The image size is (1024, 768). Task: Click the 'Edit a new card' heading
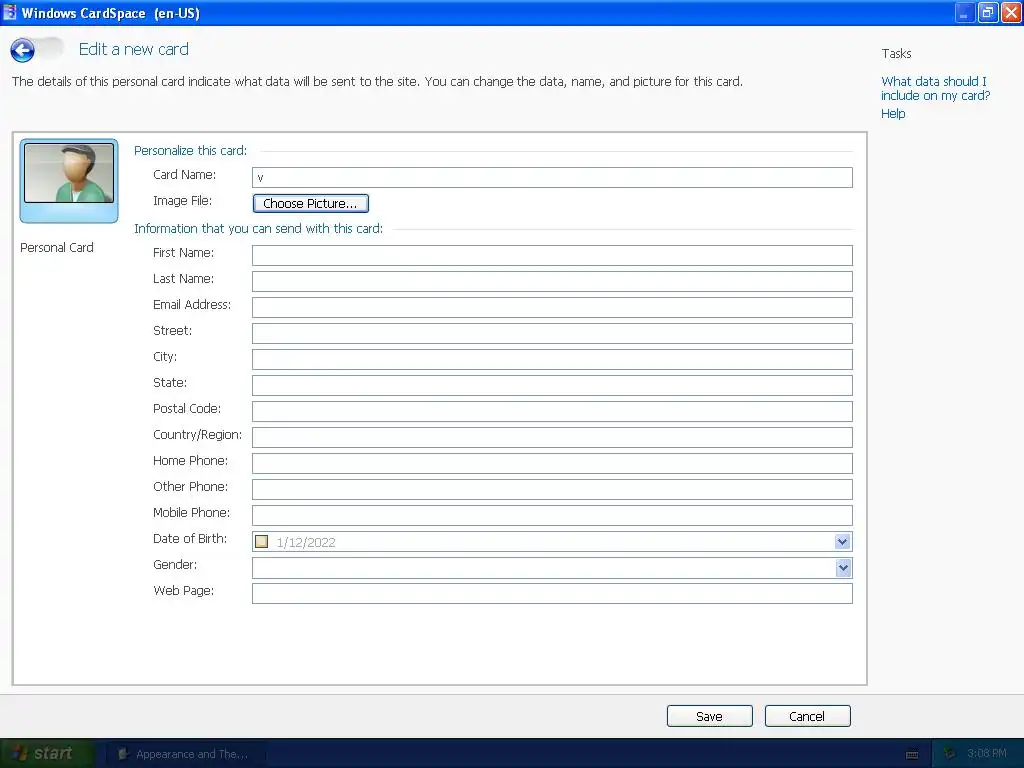click(133, 49)
